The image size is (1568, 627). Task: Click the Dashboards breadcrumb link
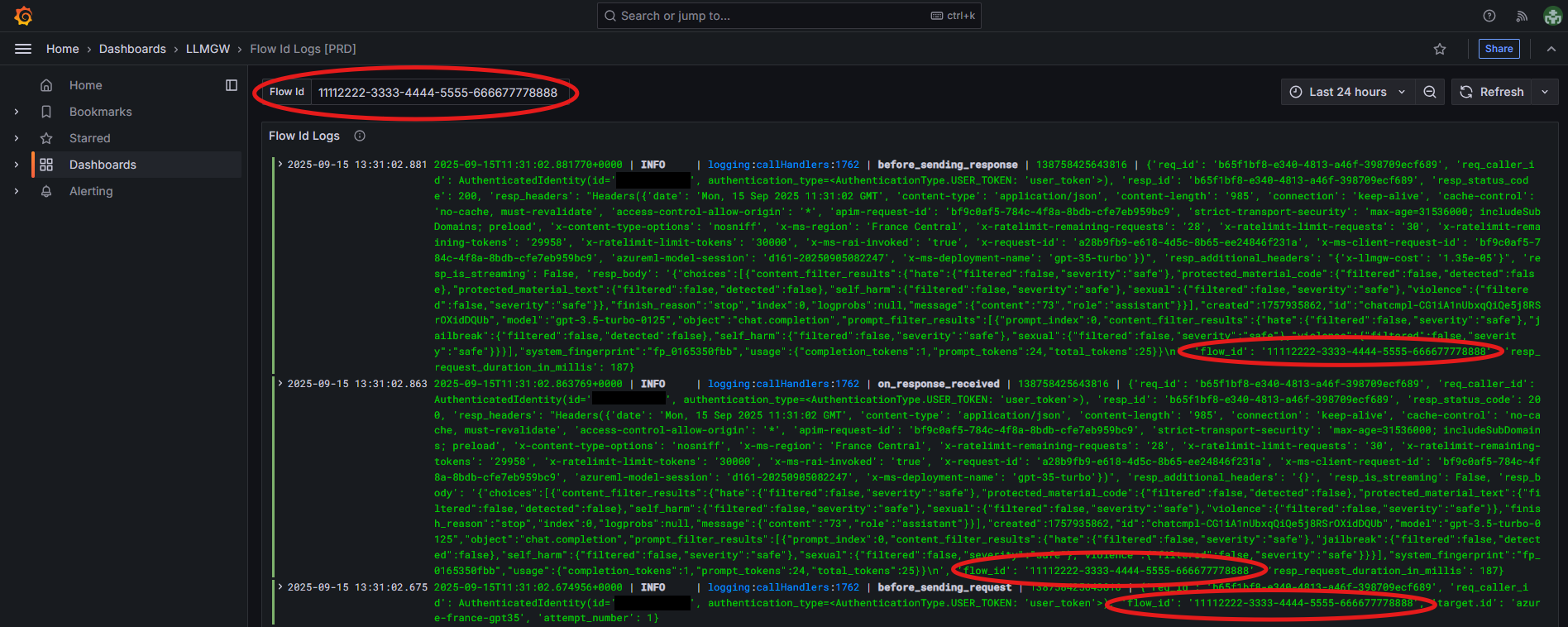pyautogui.click(x=132, y=49)
